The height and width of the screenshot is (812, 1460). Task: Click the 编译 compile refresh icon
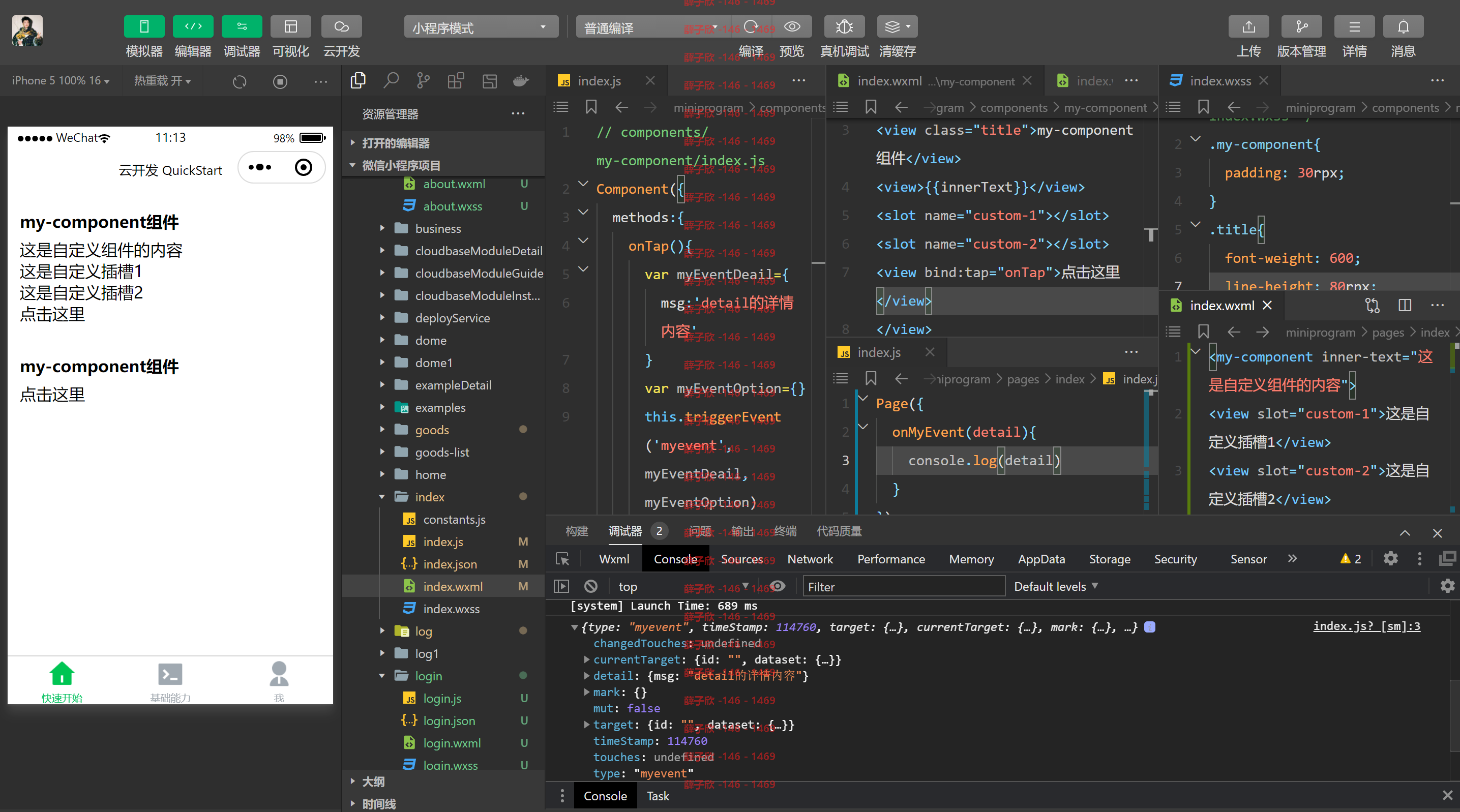coord(751,26)
